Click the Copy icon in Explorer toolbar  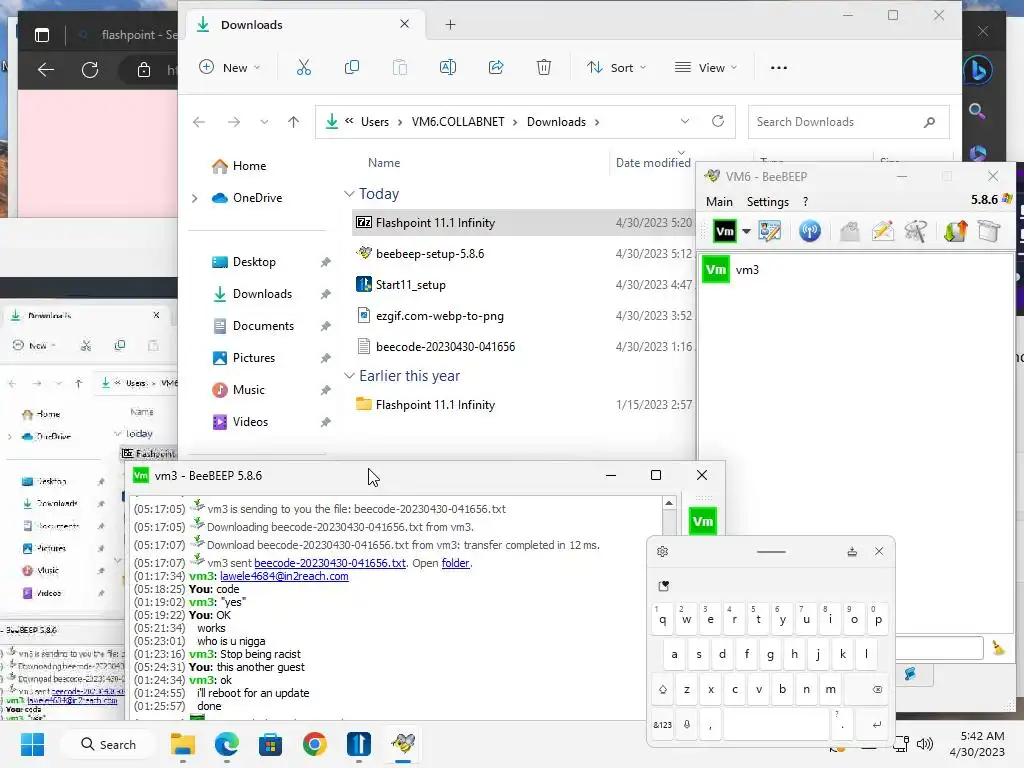pos(351,67)
